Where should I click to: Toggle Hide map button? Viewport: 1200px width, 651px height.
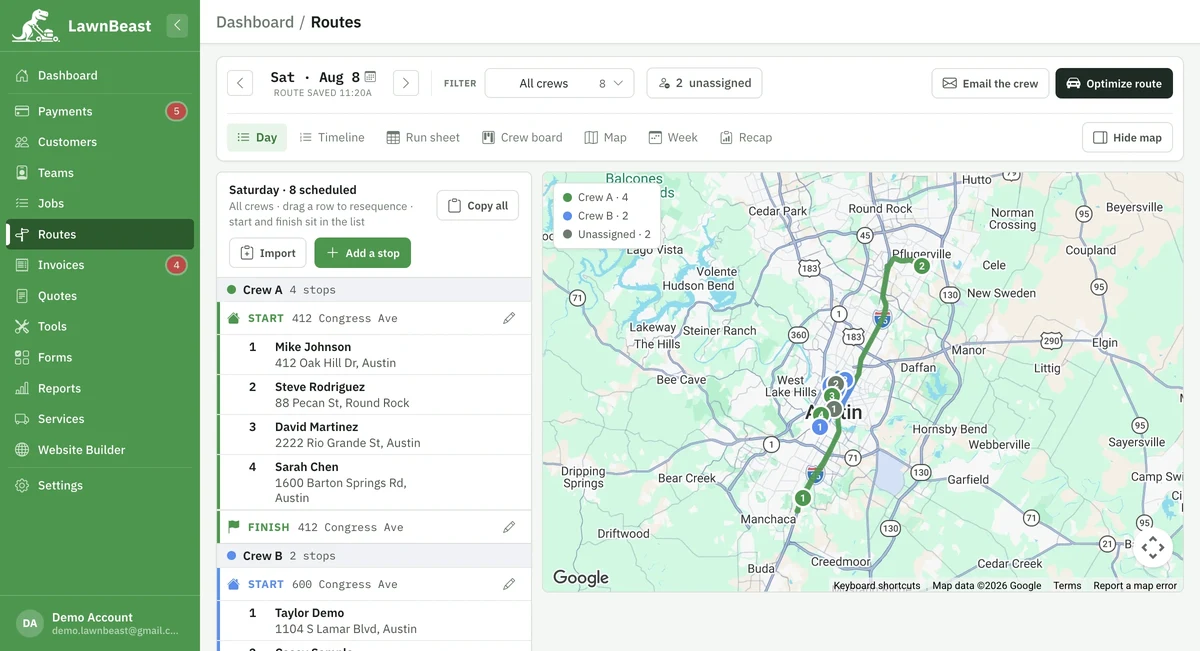point(1127,137)
